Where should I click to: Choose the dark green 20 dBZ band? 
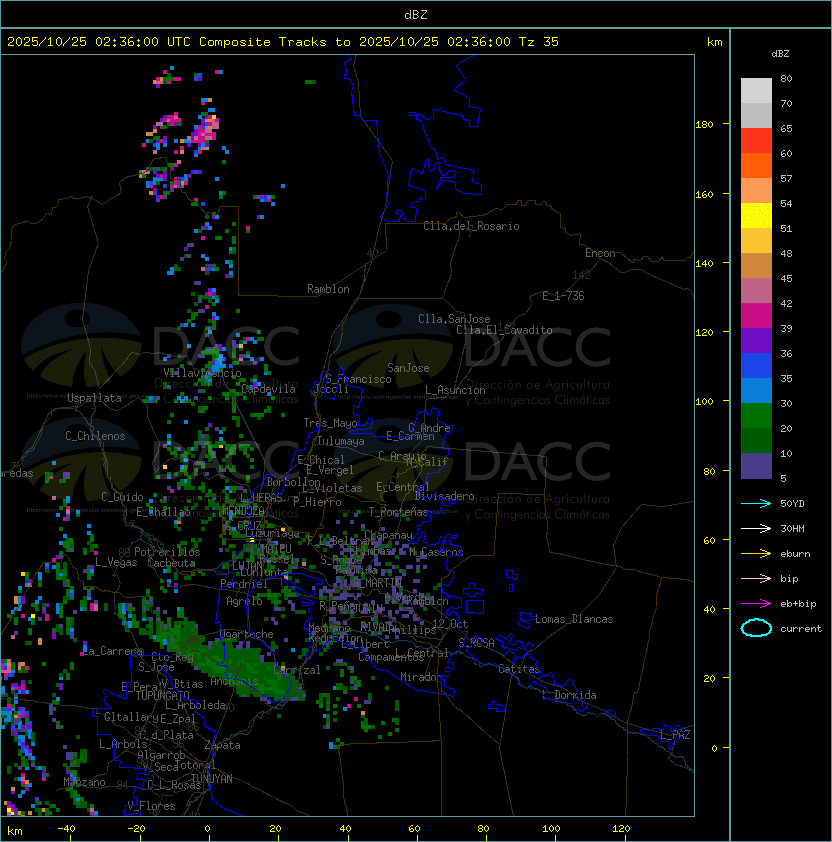[756, 440]
